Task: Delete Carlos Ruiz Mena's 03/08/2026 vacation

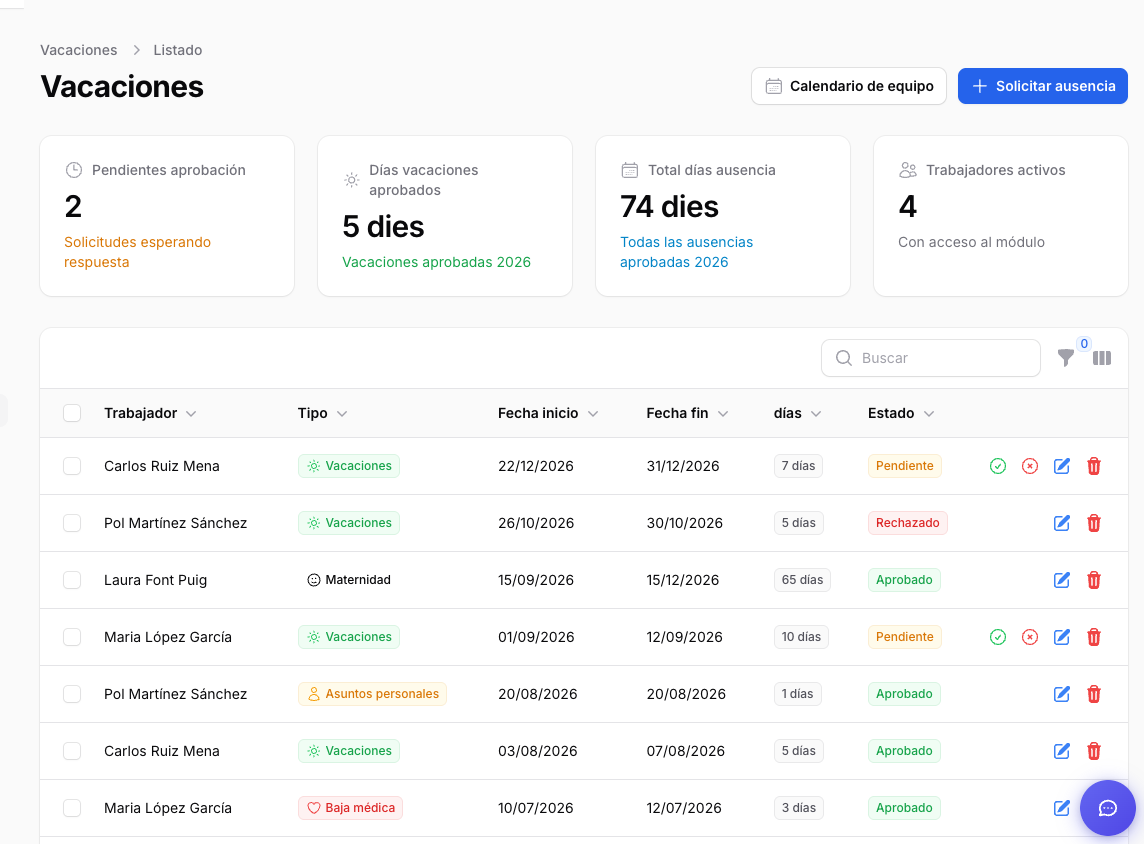Action: coord(1094,751)
